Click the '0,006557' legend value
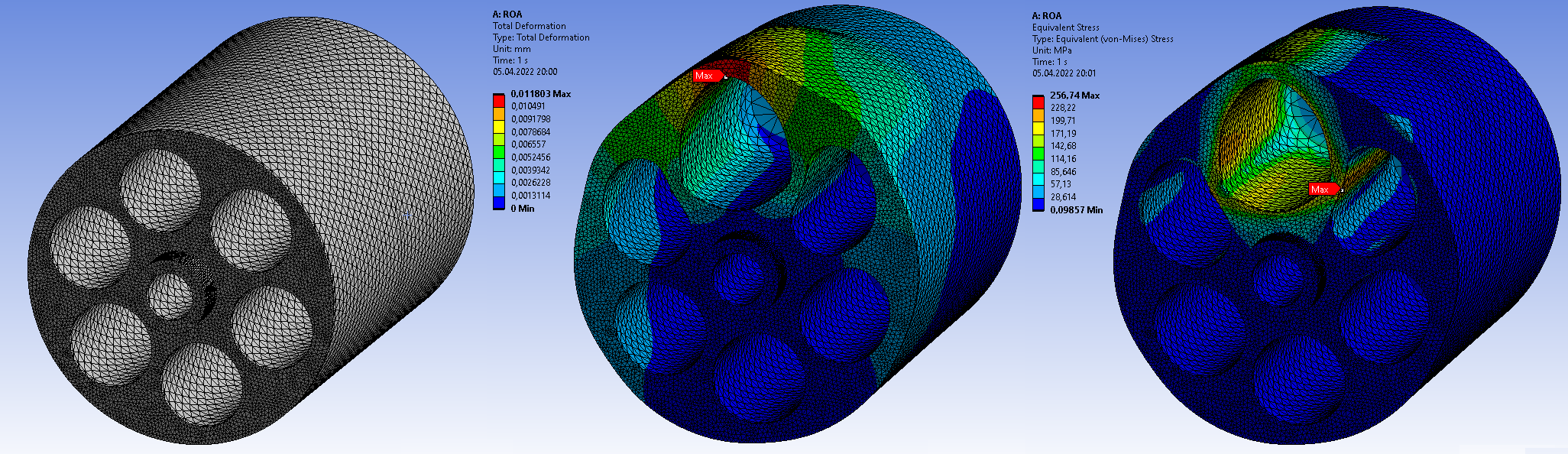Screen dimensions: 1568x454 click(528, 144)
